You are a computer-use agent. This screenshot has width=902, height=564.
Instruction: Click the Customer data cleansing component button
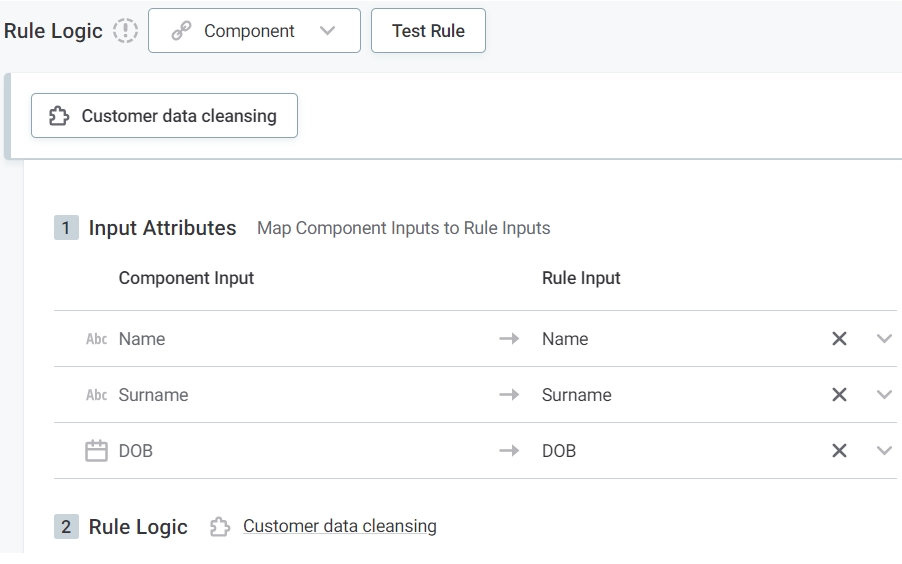(164, 116)
